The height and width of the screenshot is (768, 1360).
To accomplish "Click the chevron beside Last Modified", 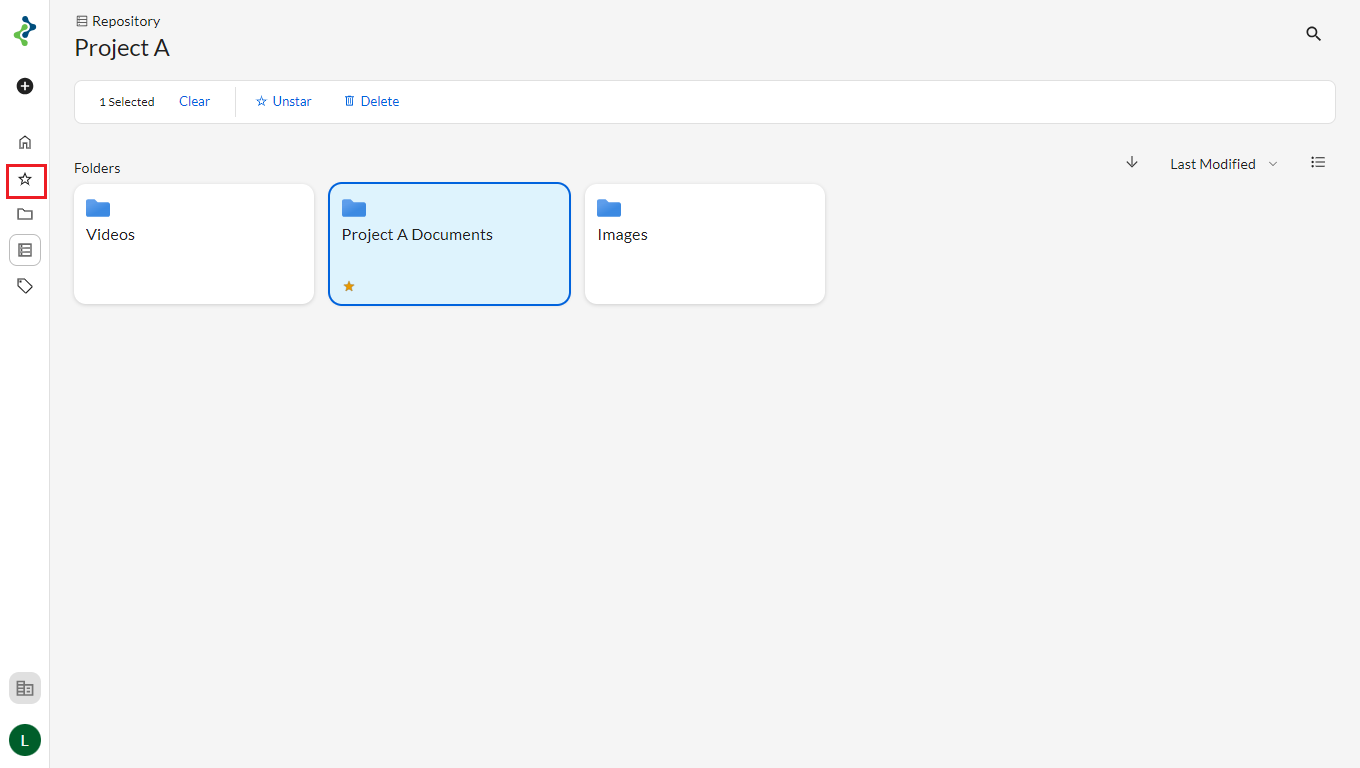I will point(1273,164).
